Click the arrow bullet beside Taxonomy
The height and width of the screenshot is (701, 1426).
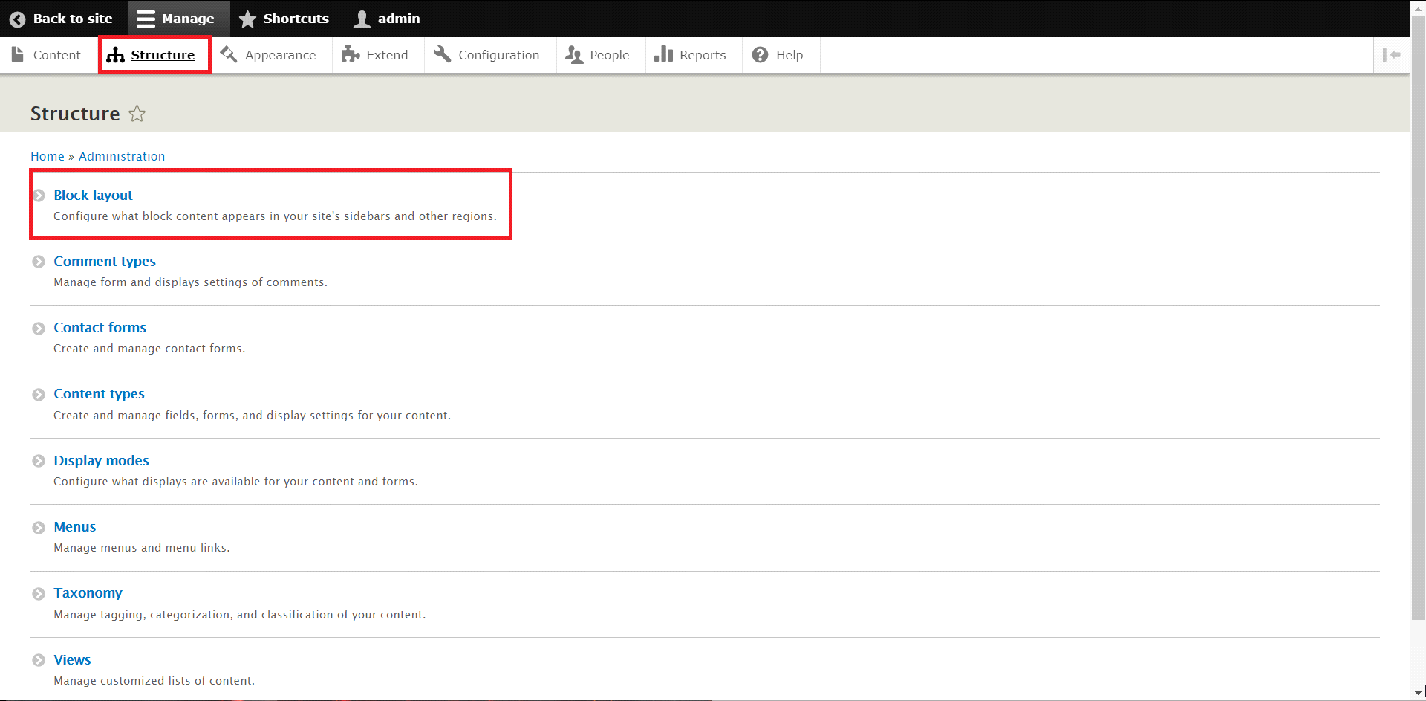38,594
